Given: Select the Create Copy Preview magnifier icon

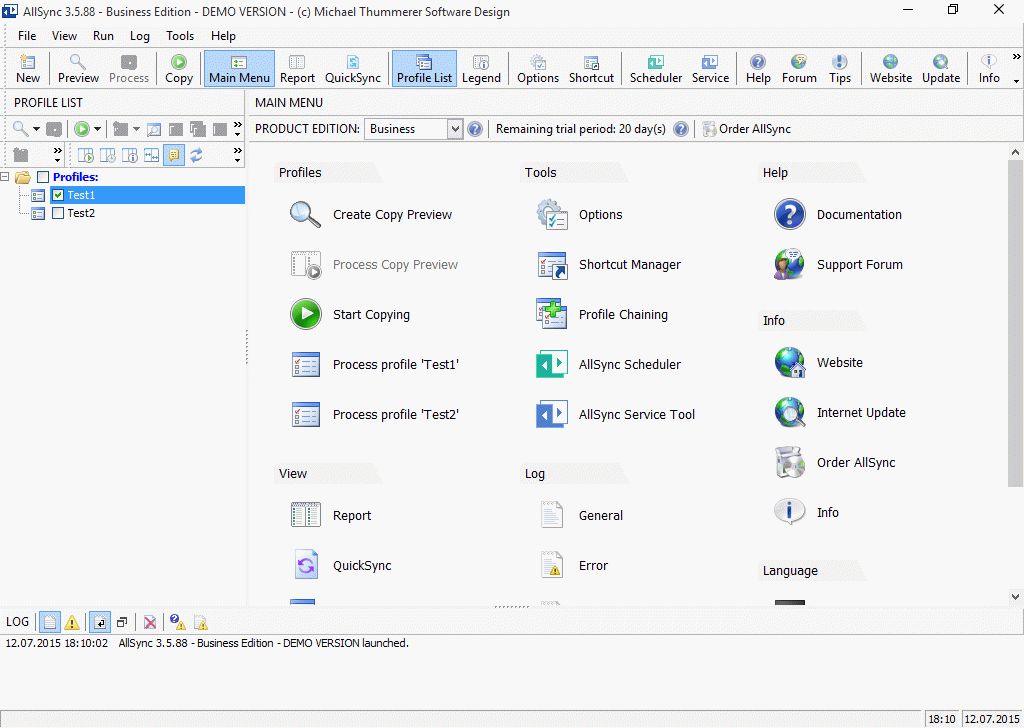Looking at the screenshot, I should click(304, 214).
